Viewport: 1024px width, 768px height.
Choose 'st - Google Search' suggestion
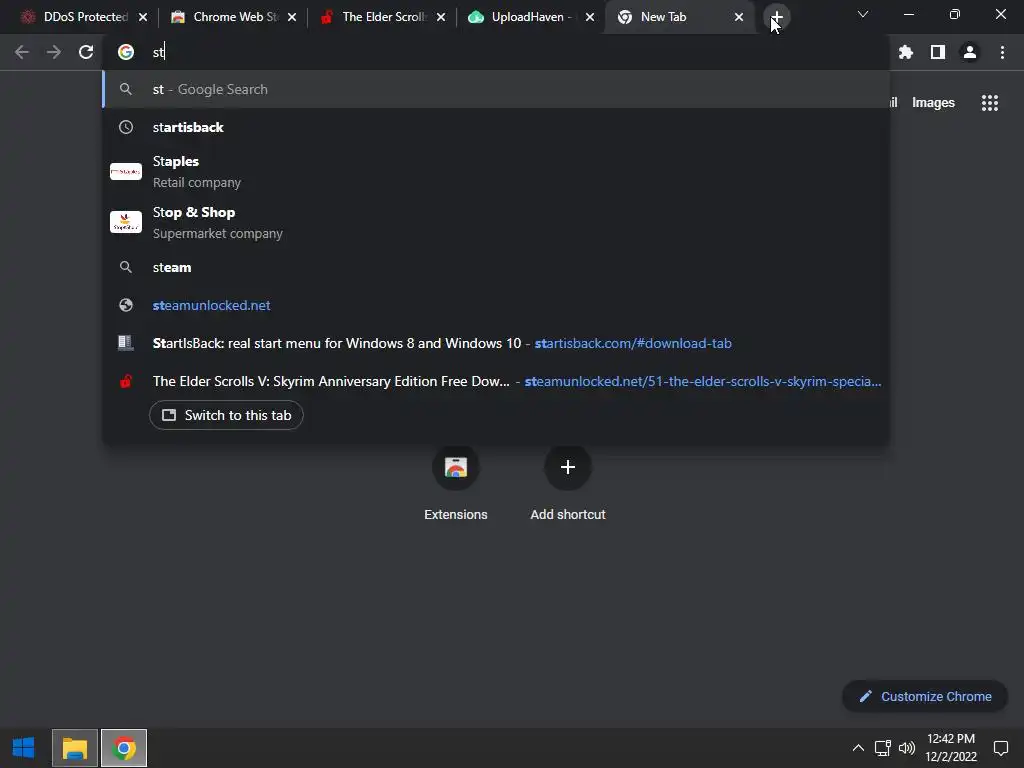coord(496,89)
